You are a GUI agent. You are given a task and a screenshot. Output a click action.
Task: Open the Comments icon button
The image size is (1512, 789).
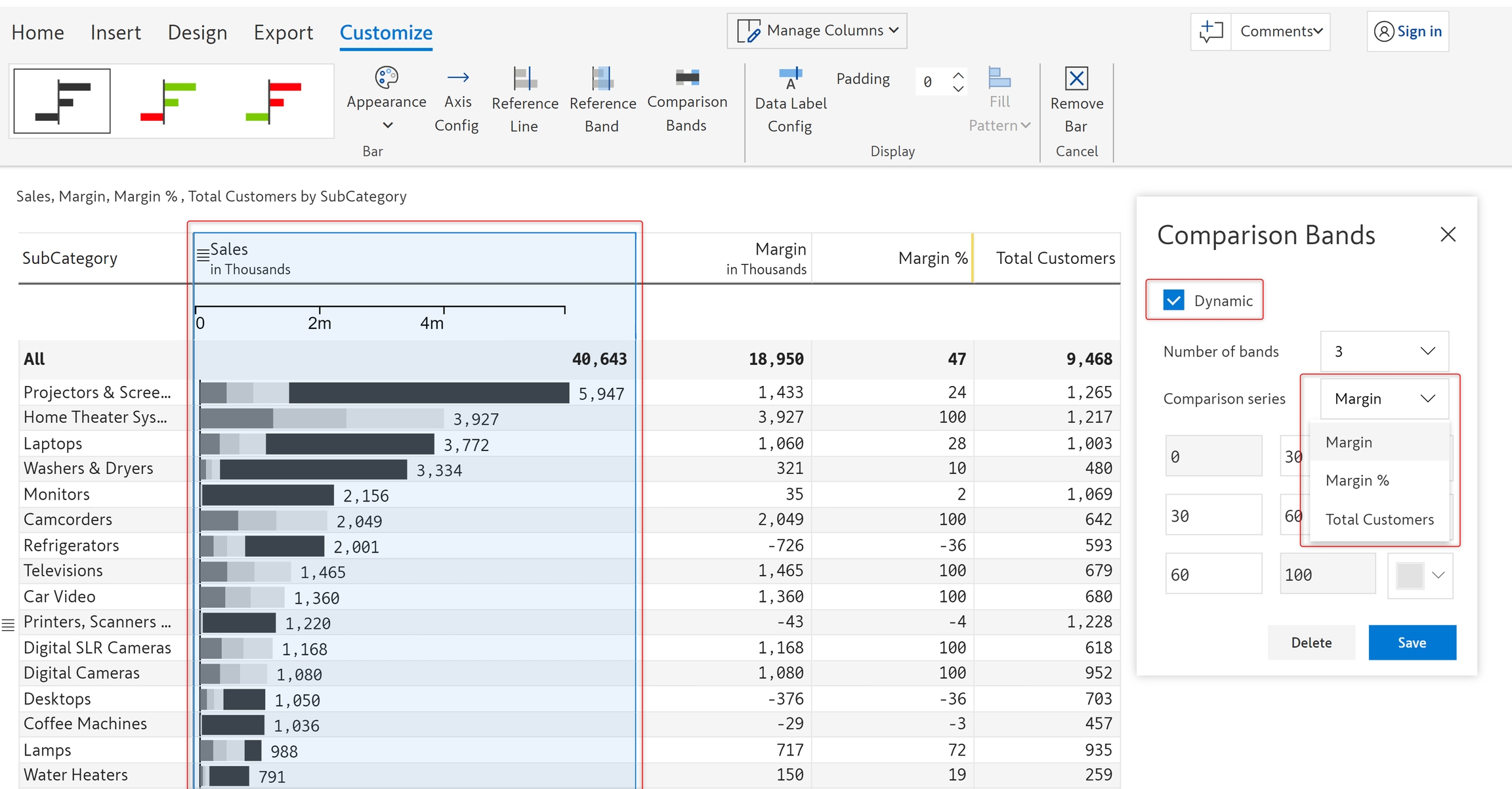(x=1211, y=32)
